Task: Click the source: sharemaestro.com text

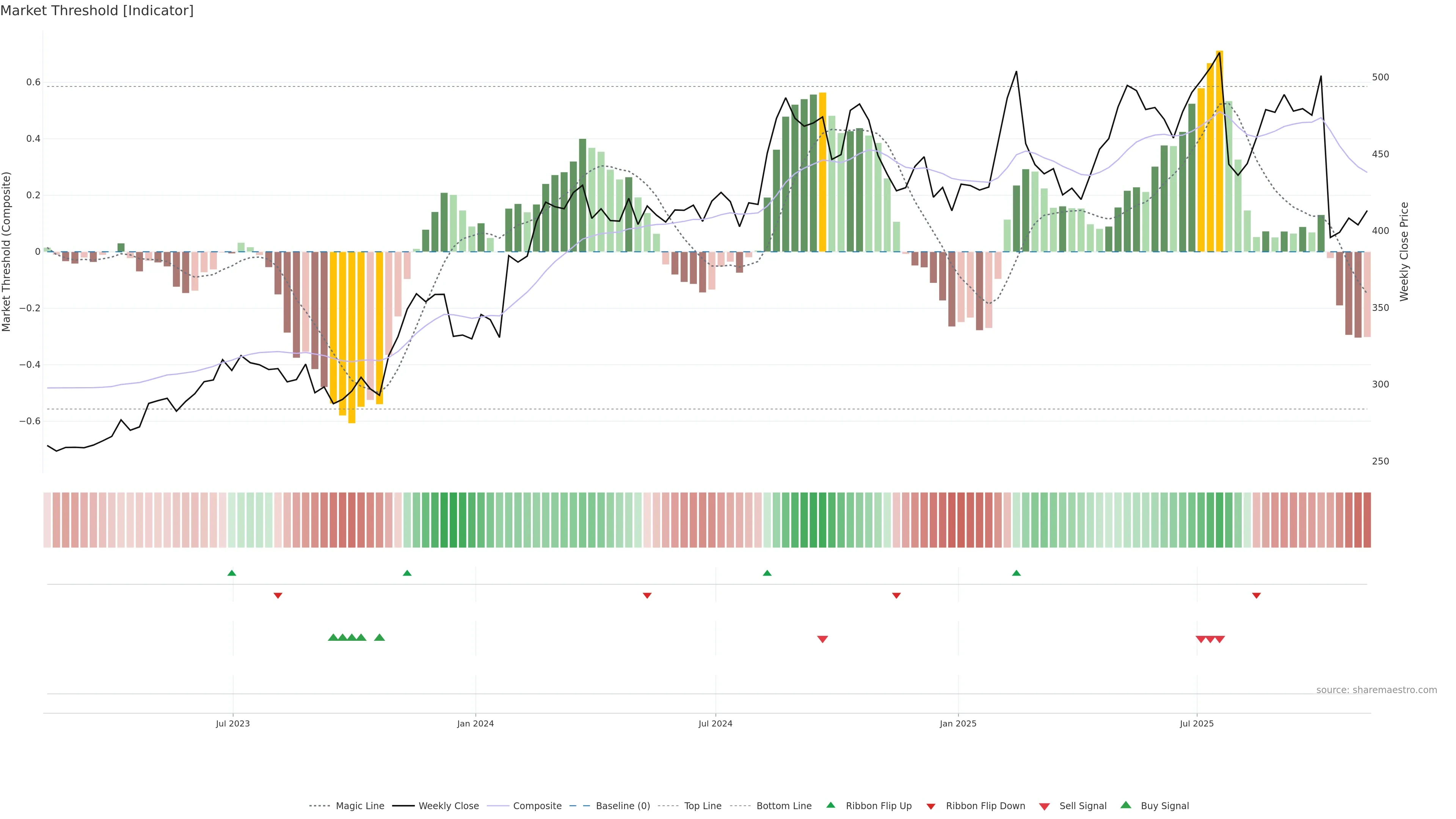Action: (1376, 690)
